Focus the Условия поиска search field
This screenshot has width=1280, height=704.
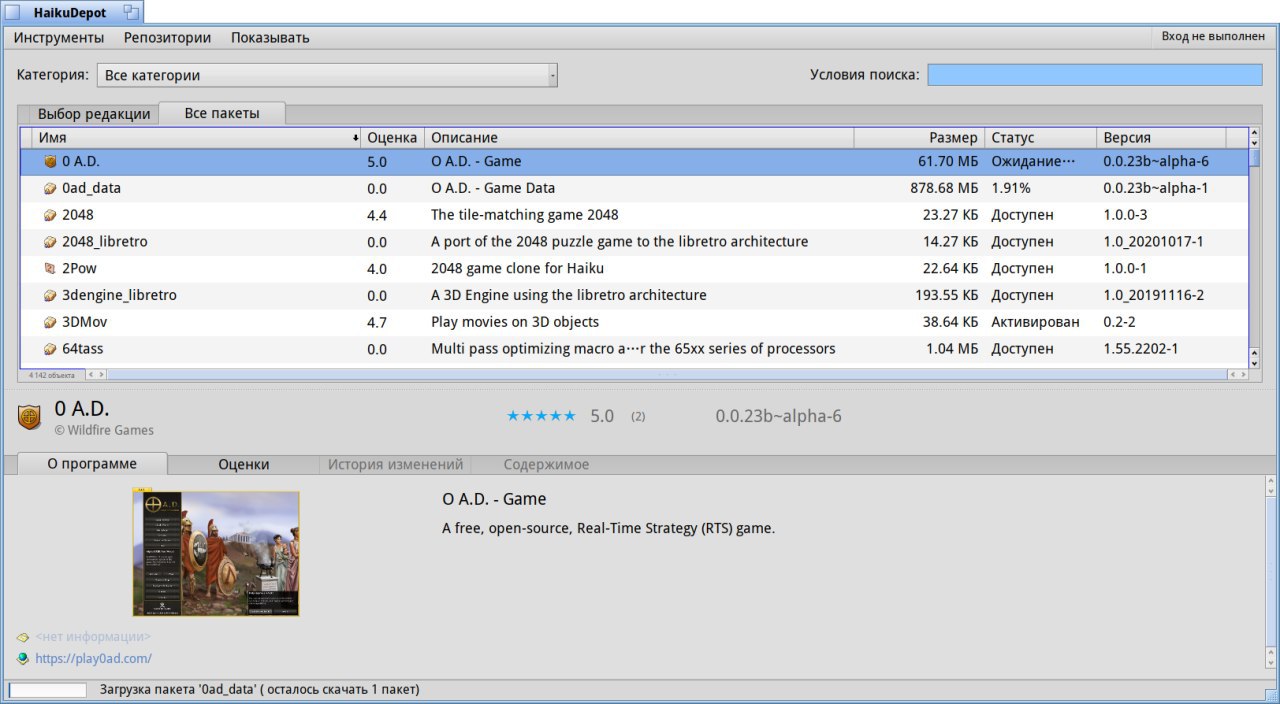point(1095,75)
